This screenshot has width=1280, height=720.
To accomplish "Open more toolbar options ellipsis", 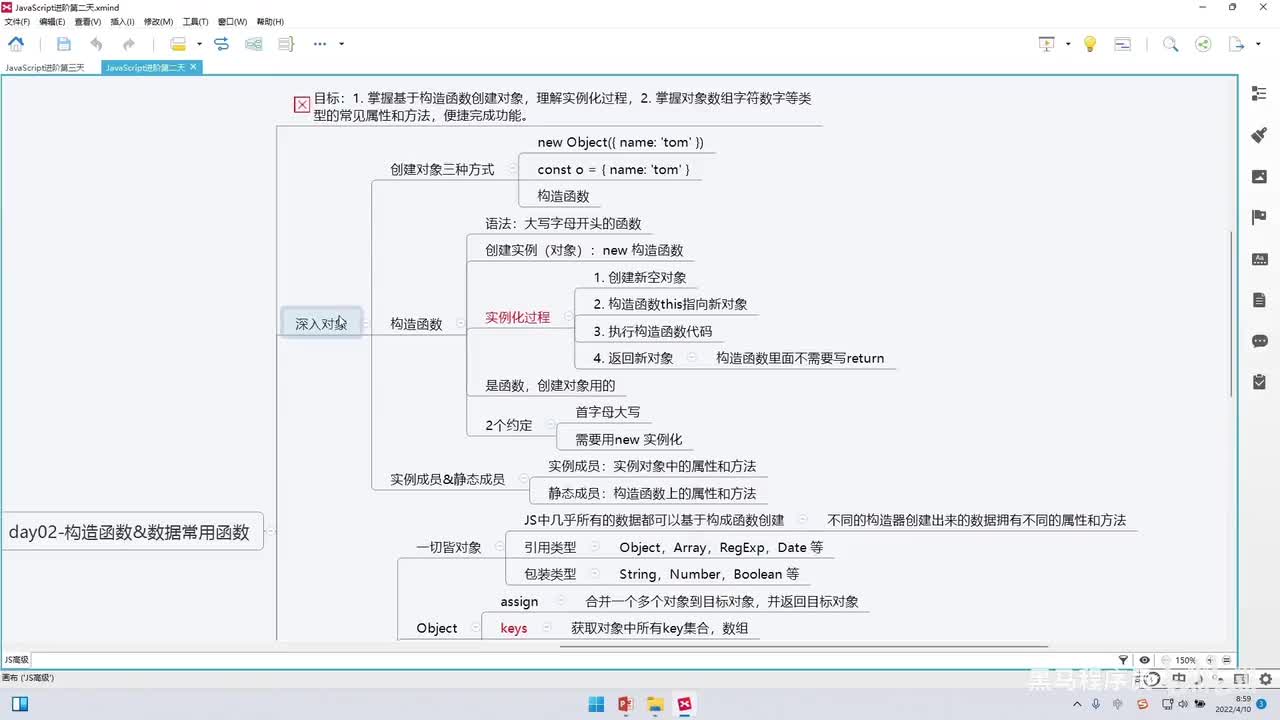I will point(320,44).
